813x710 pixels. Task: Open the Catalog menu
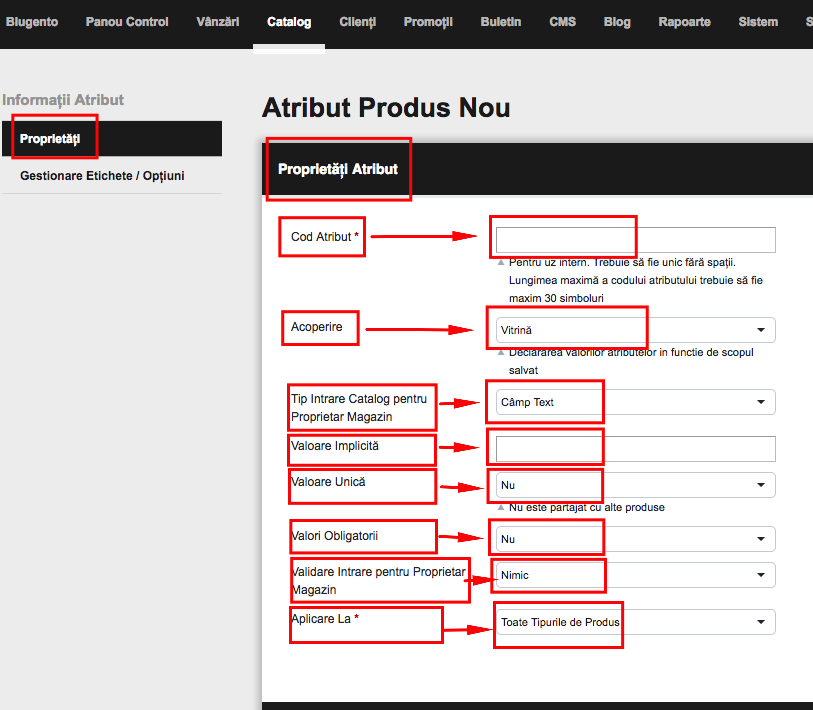(289, 22)
